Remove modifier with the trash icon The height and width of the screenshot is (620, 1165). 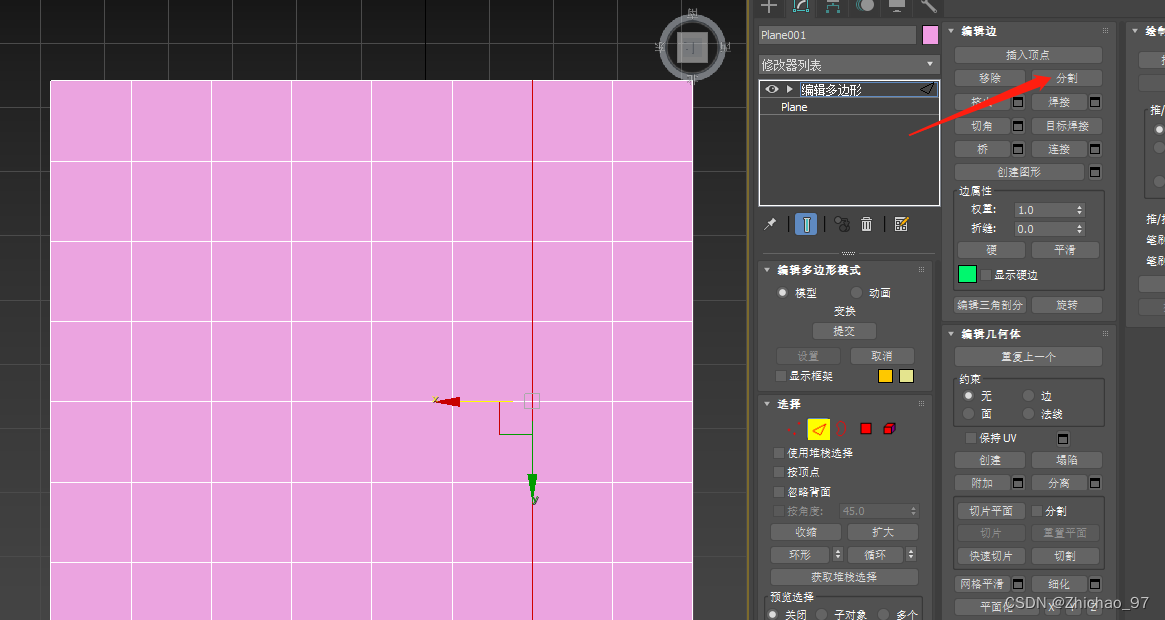pyautogui.click(x=866, y=224)
